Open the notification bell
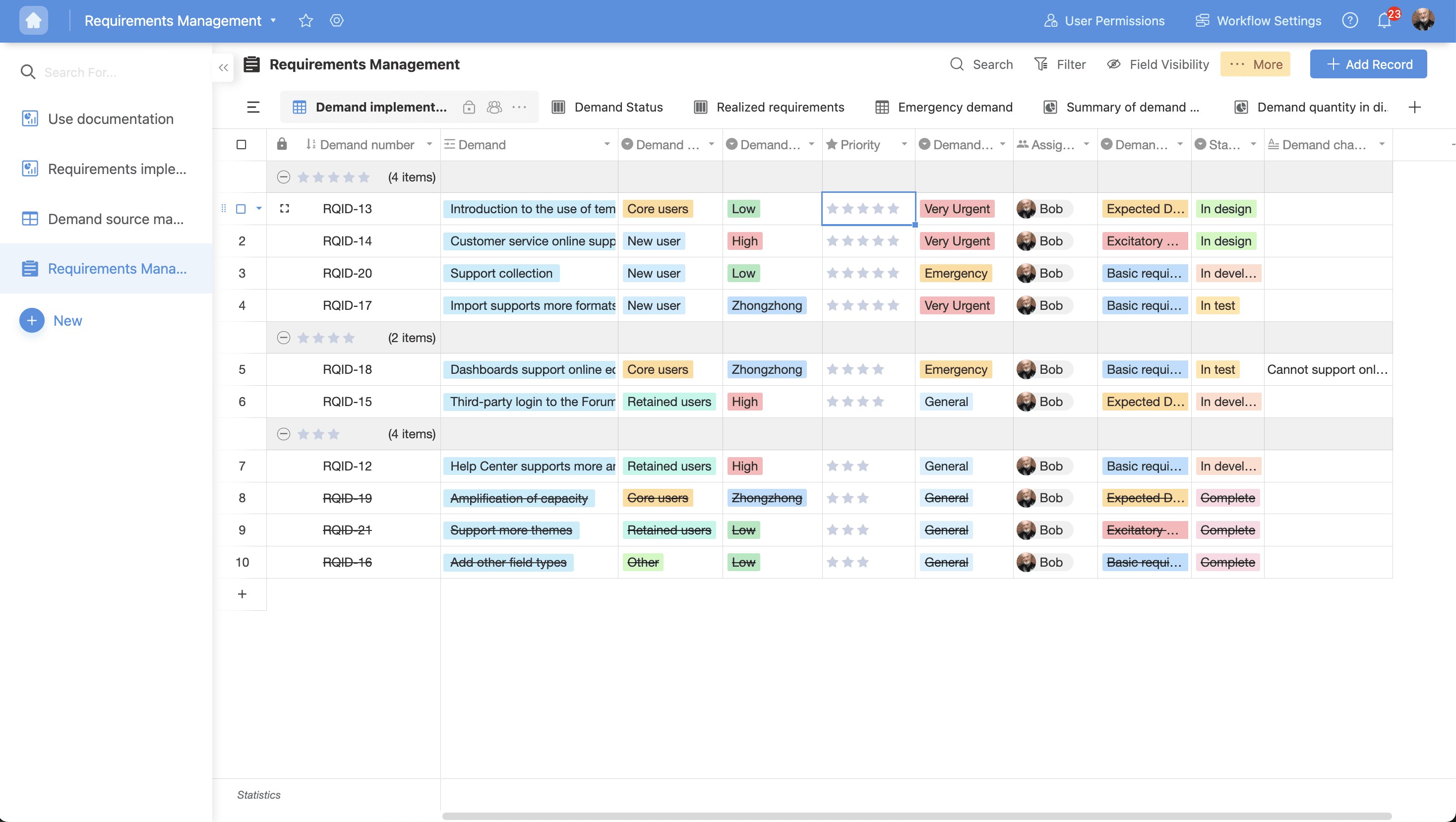 [1384, 21]
